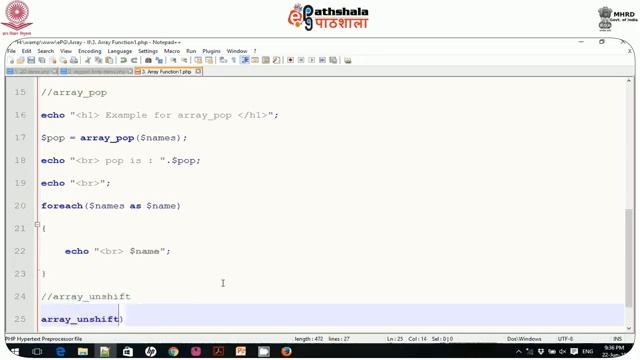Image resolution: width=640 pixels, height=360 pixels.
Task: Cut selection with scissors icon
Action: click(x=87, y=60)
